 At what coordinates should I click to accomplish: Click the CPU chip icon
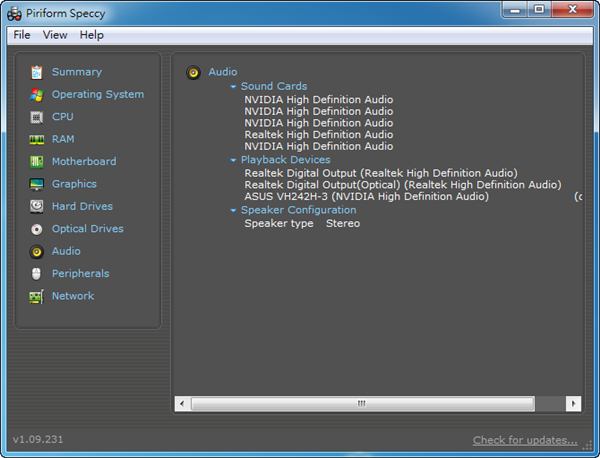(x=37, y=117)
